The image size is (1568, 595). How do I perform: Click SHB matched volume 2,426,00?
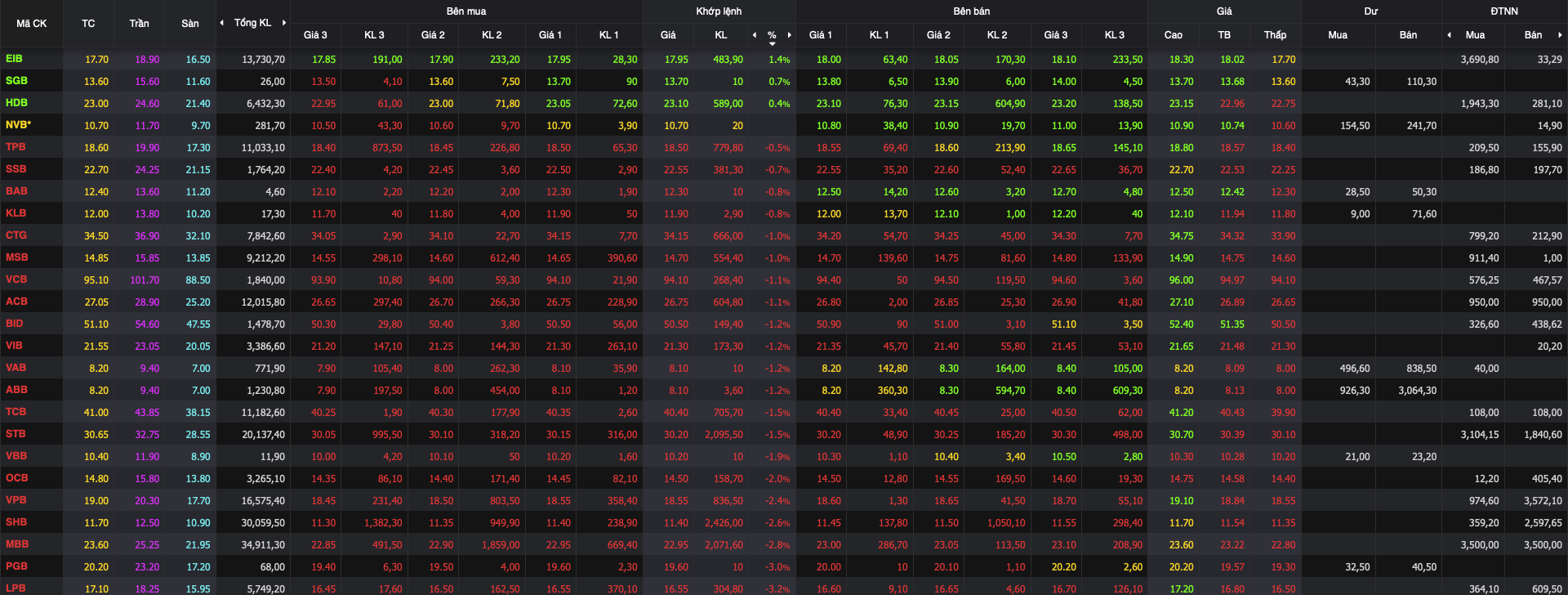pos(724,523)
